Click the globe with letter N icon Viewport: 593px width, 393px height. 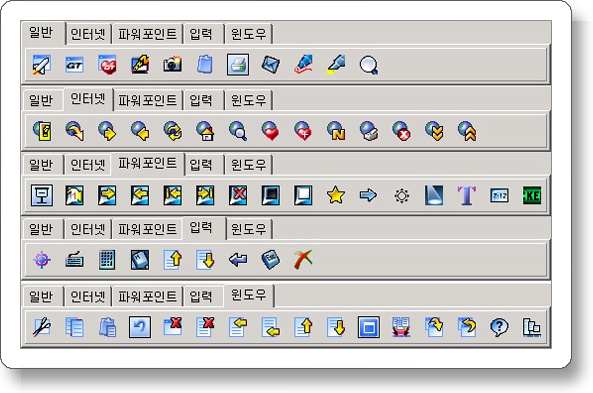click(x=336, y=131)
